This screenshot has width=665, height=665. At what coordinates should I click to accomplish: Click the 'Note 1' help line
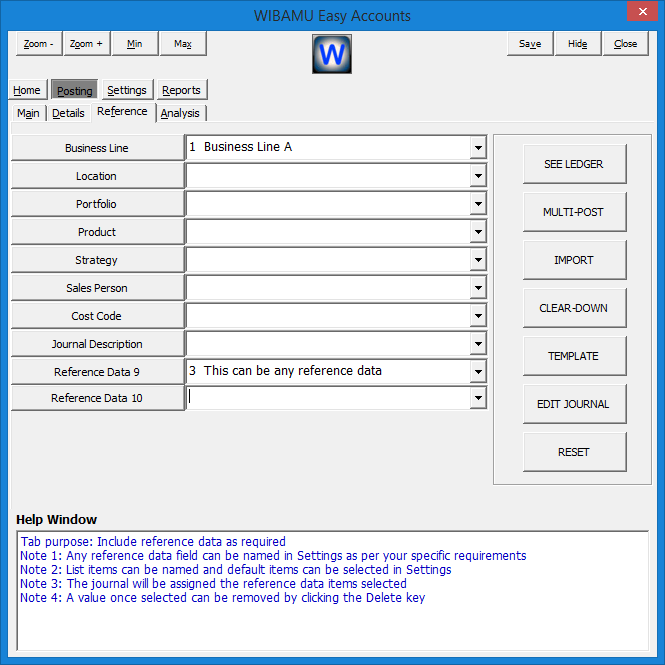coord(273,556)
